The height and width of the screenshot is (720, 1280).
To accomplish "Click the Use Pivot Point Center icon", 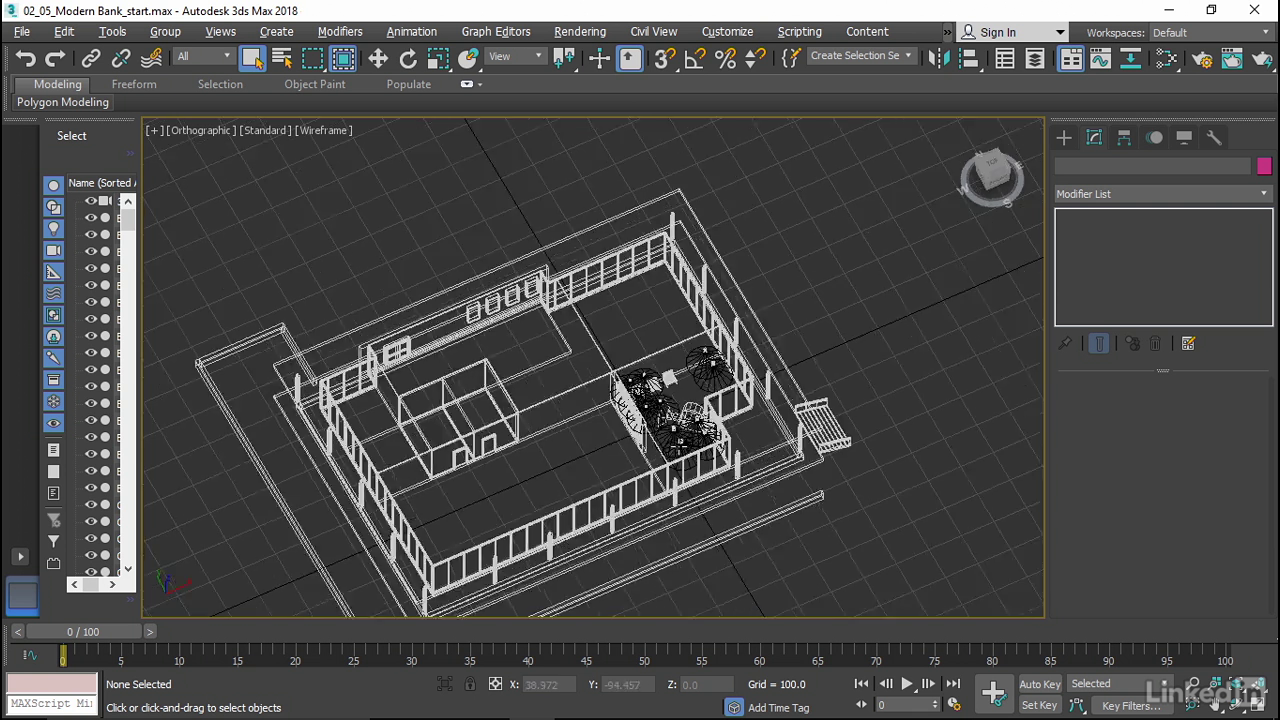I will coord(565,59).
